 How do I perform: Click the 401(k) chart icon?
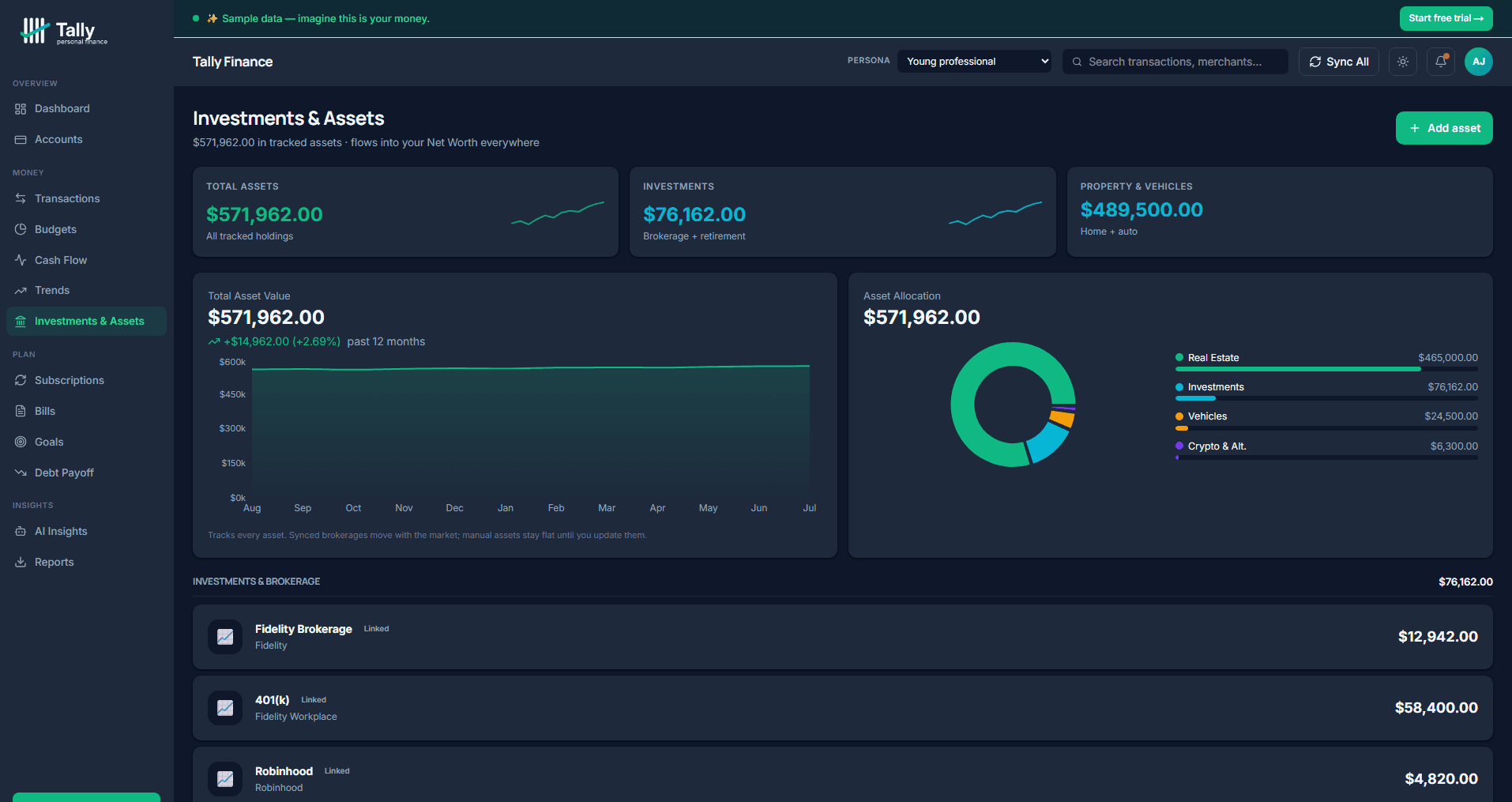225,708
